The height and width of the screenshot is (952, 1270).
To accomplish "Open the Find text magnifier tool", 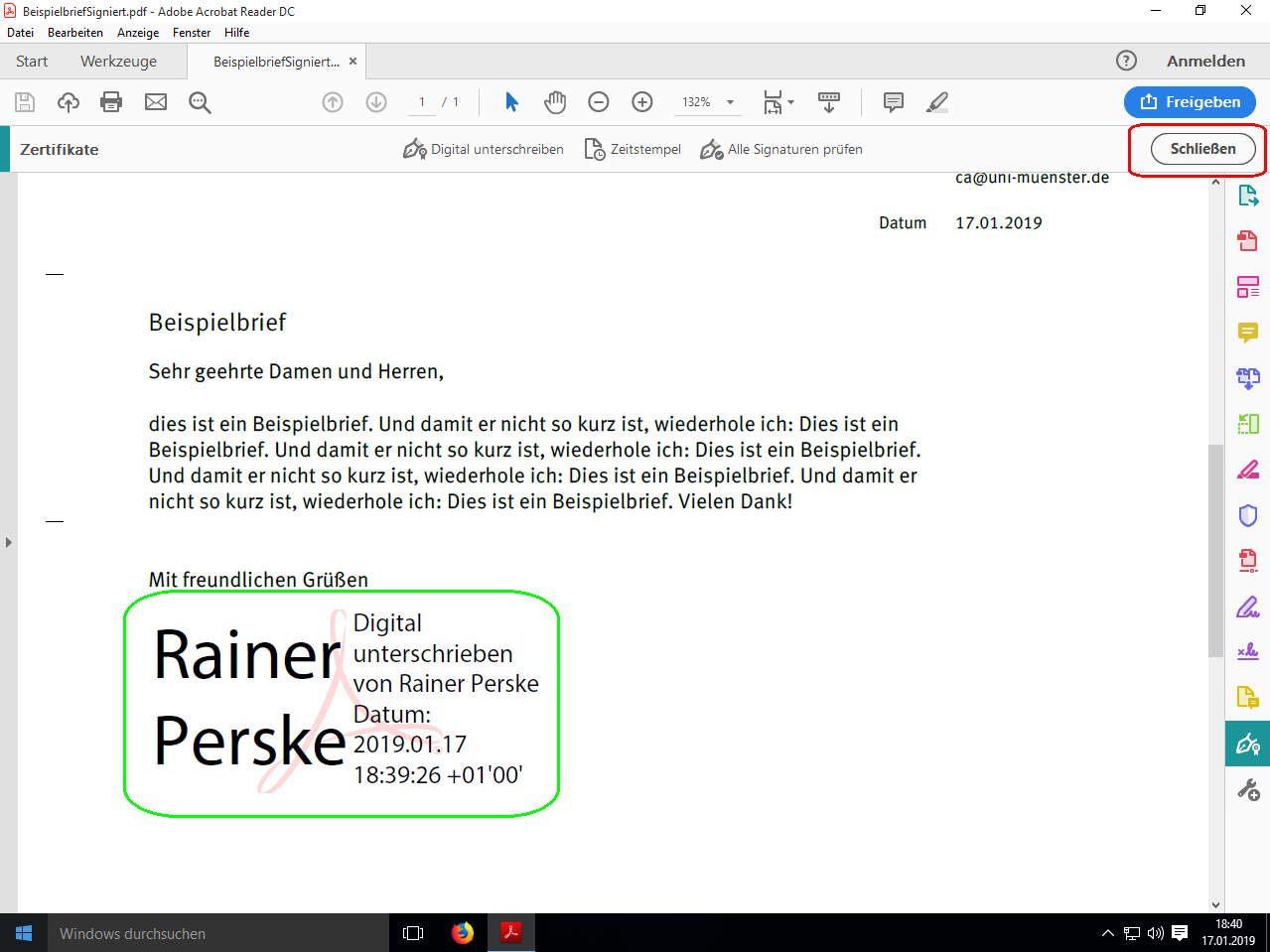I will tap(200, 102).
